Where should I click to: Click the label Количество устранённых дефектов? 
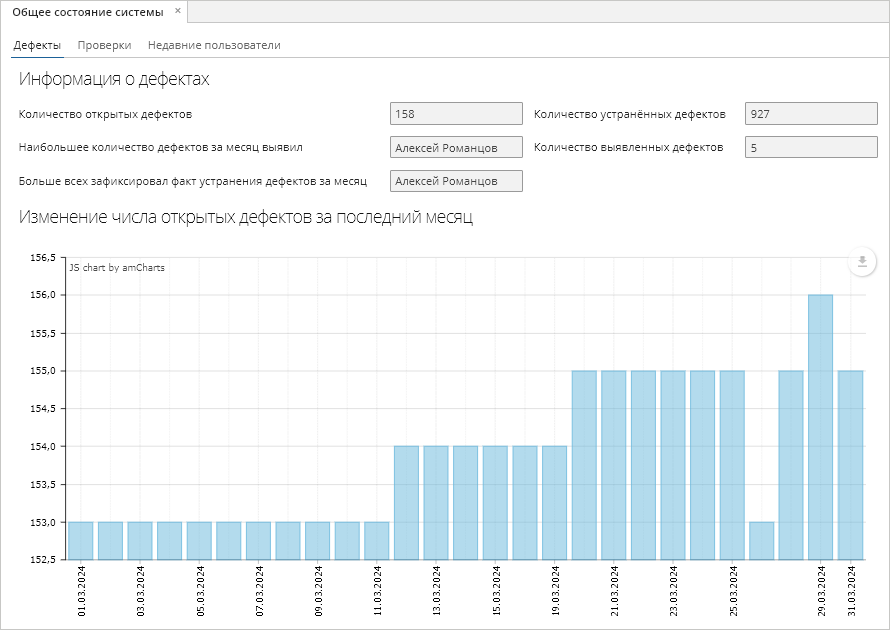(629, 114)
